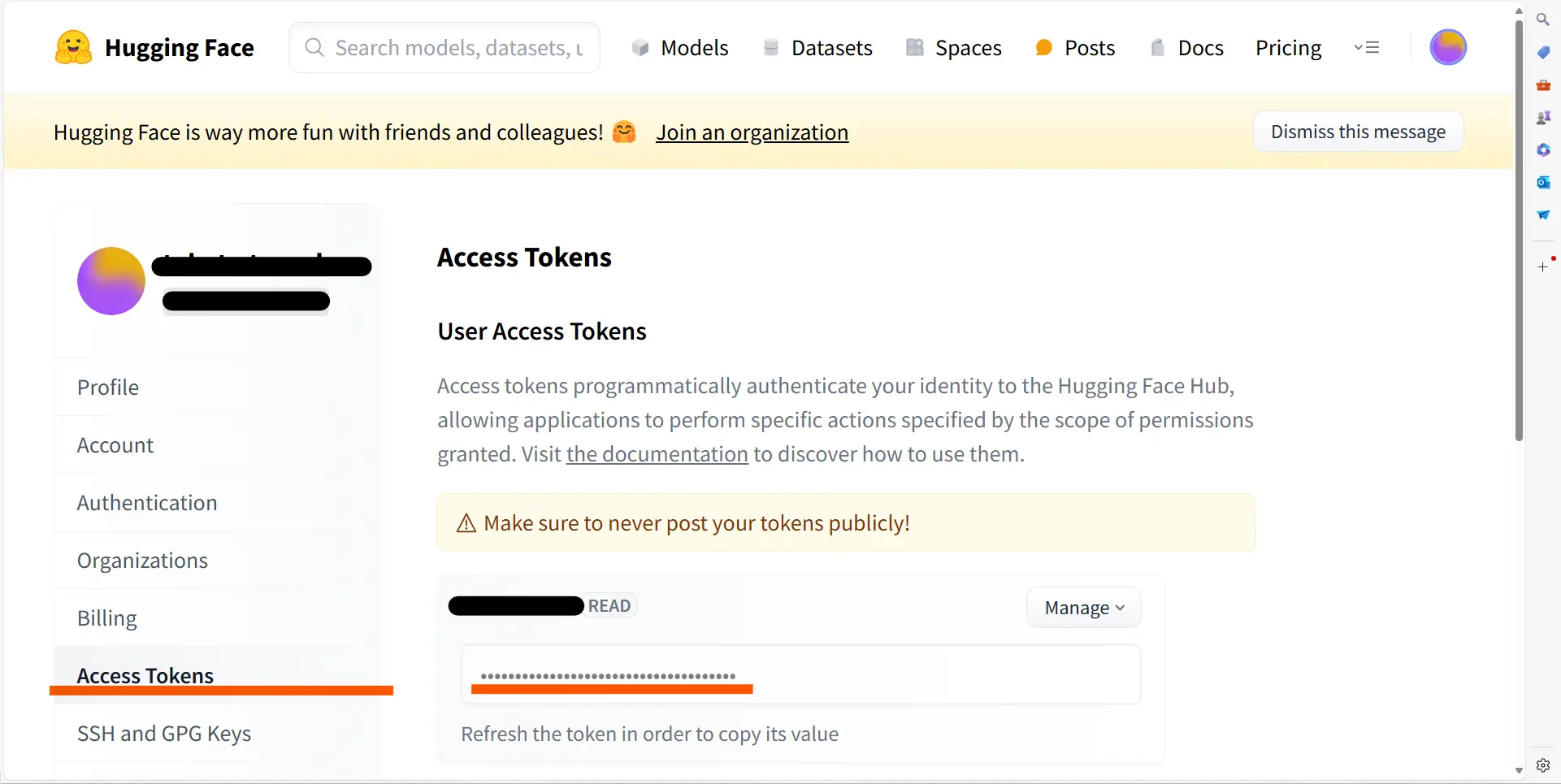
Task: Open the Outlook icon in sidebar
Action: tap(1543, 183)
